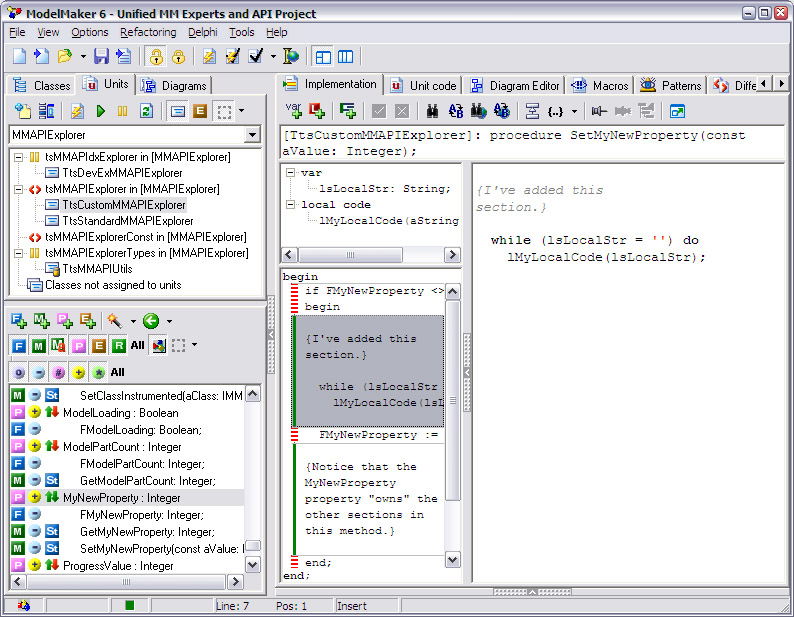Screen dimensions: 794x617
Task: Click the Add Method (M+) icon
Action: (x=42, y=321)
